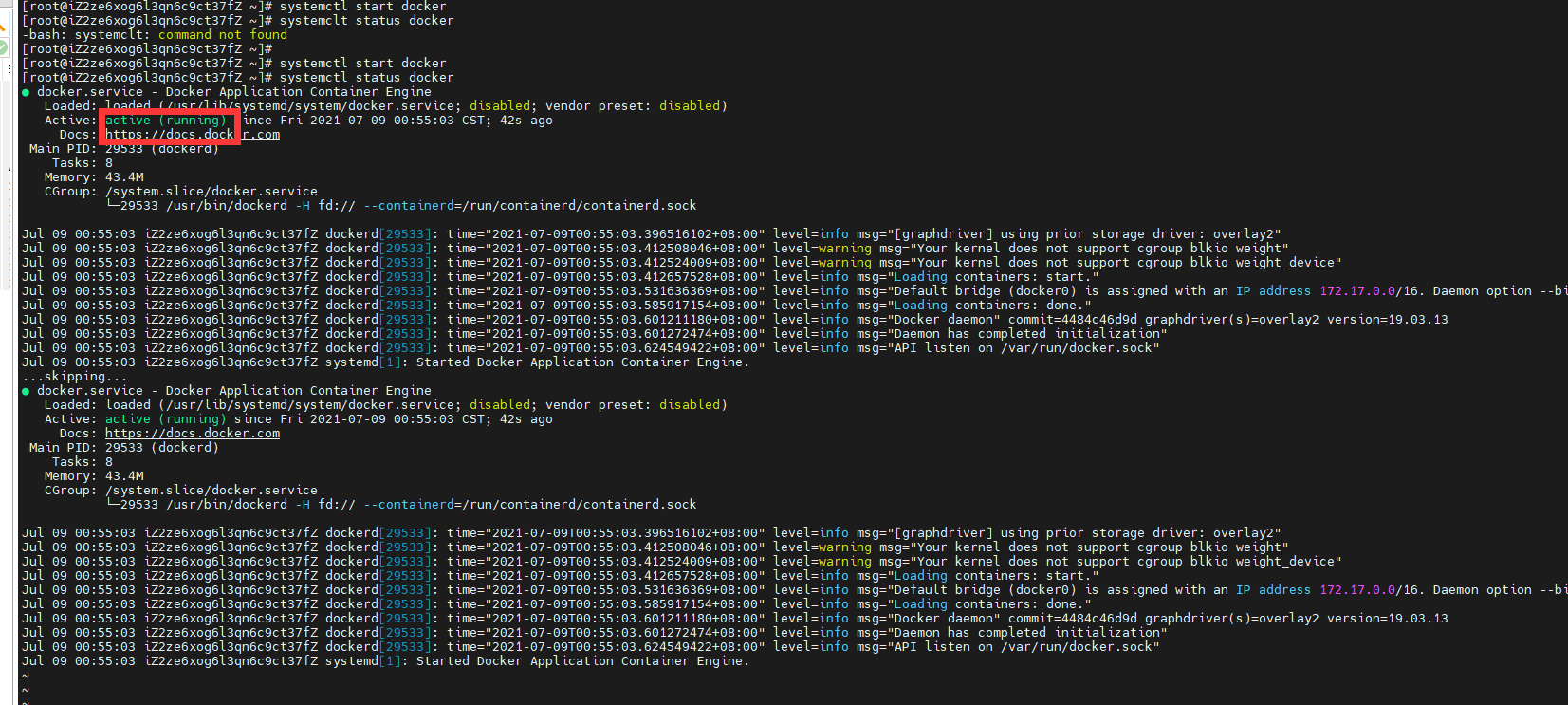
Task: Click the first '/system.slice/docker.service' CGroup path
Action: pos(211,192)
